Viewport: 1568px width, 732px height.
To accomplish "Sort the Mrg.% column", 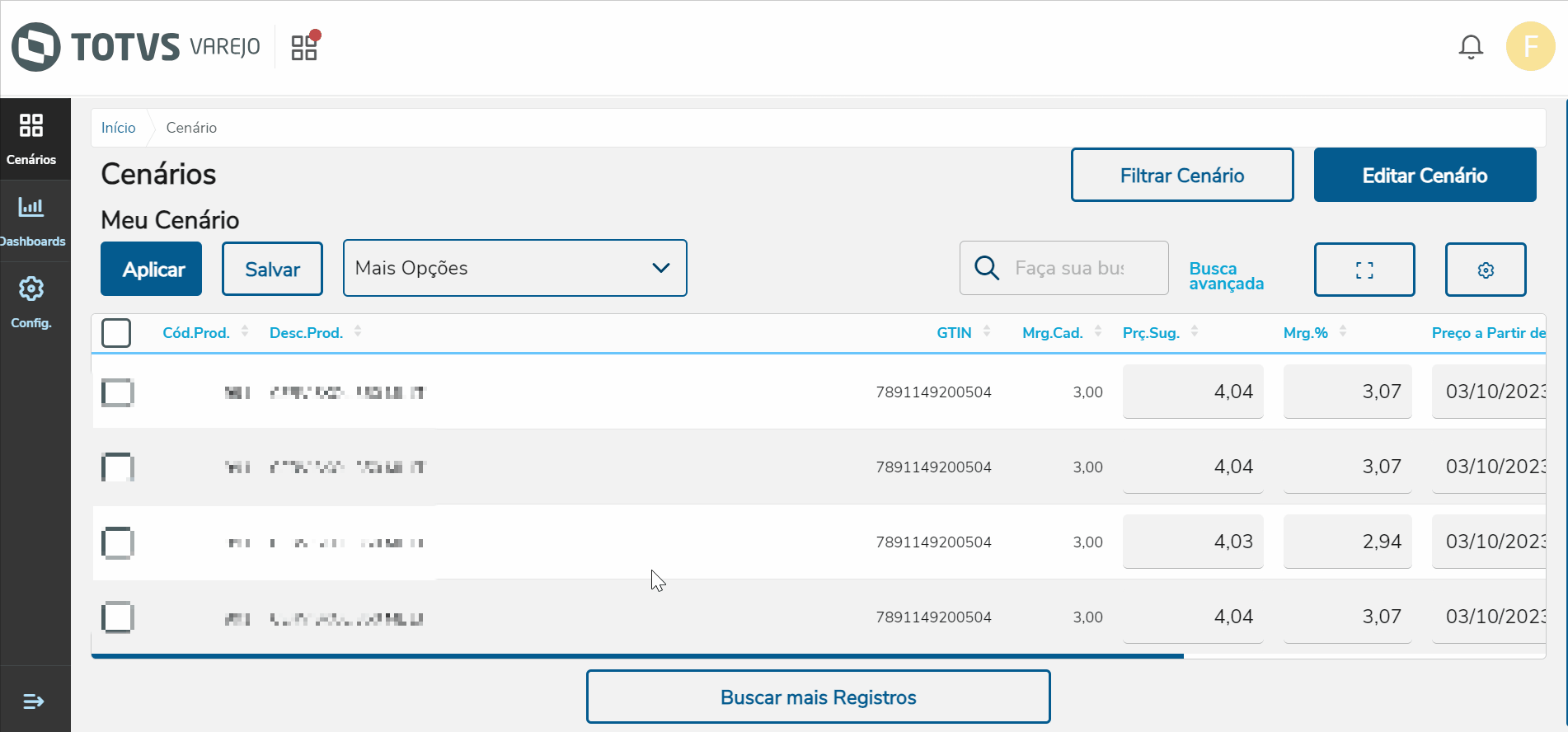I will (x=1343, y=331).
